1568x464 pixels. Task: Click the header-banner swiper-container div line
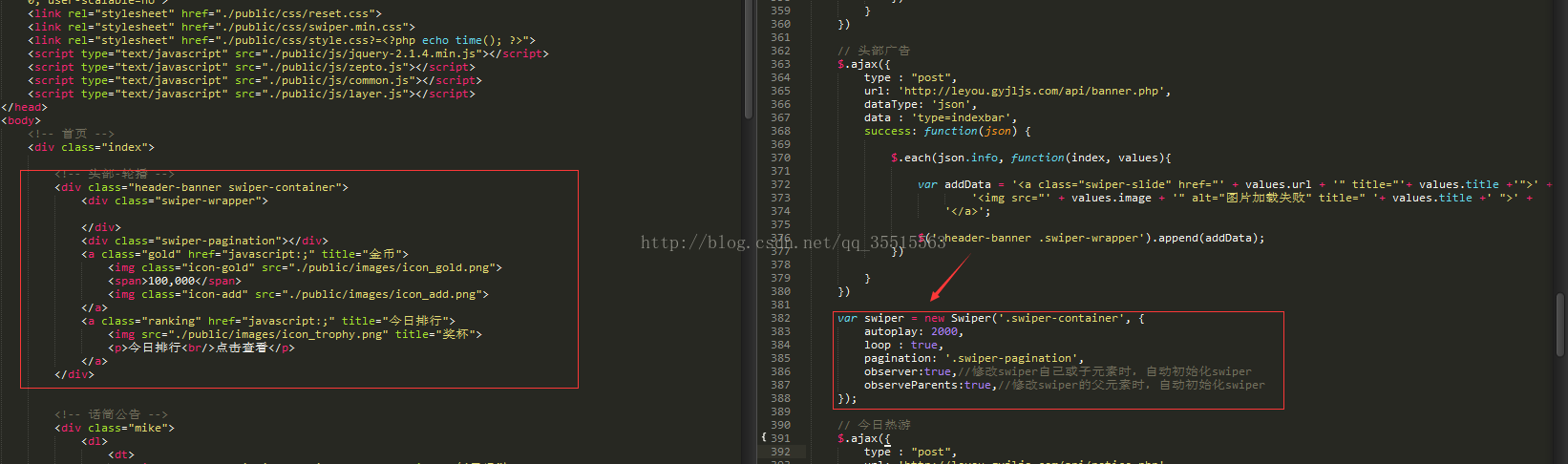point(201,187)
